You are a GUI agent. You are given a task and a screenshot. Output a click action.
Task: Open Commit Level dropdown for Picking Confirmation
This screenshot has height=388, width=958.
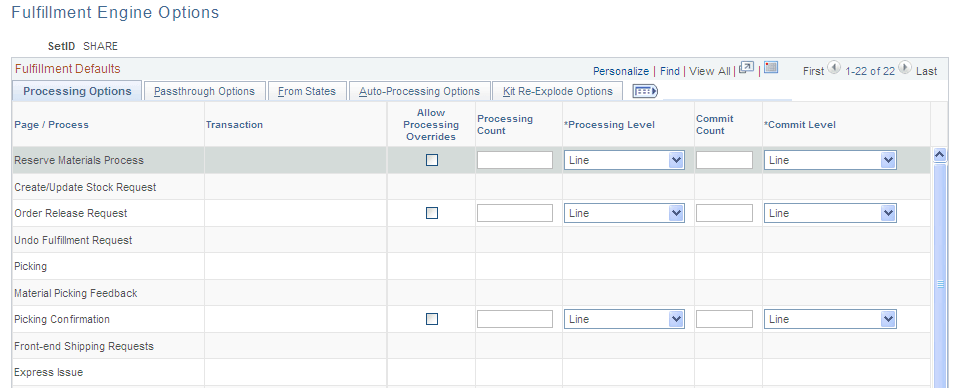coord(830,319)
